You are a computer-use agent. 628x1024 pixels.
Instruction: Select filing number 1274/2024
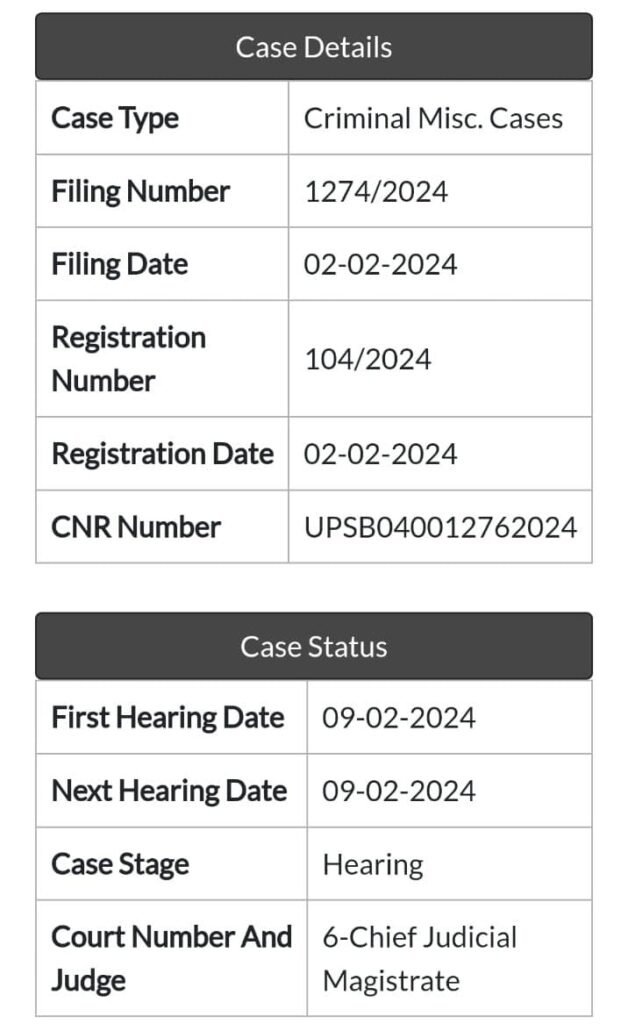click(x=376, y=191)
